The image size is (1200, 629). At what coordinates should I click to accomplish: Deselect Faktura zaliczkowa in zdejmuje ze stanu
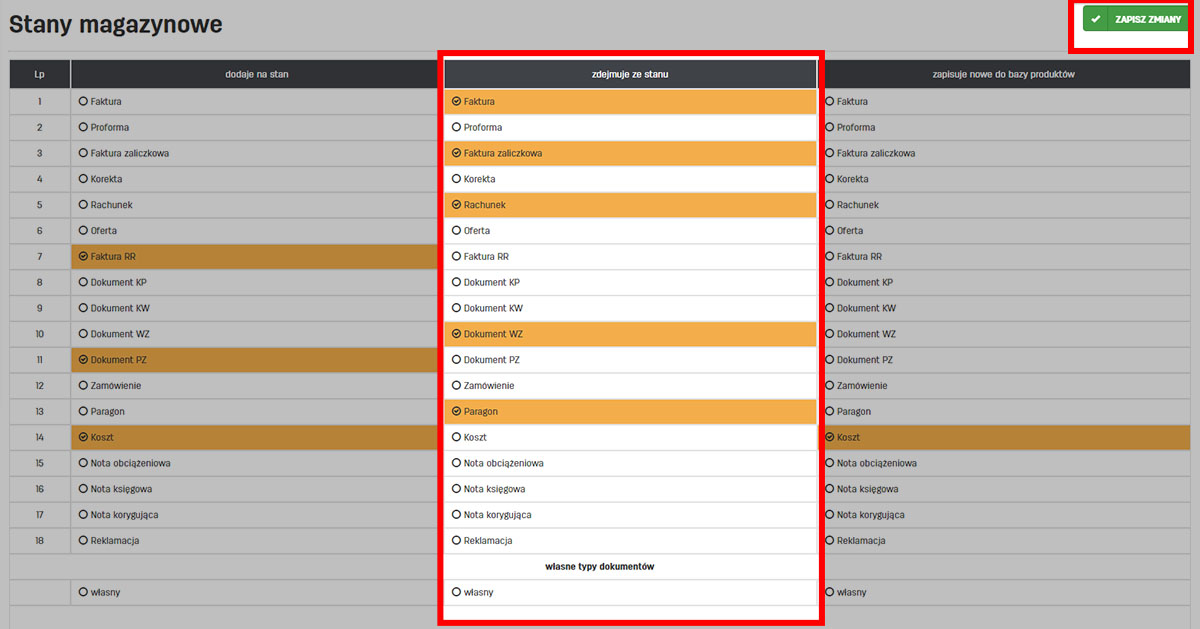click(457, 153)
